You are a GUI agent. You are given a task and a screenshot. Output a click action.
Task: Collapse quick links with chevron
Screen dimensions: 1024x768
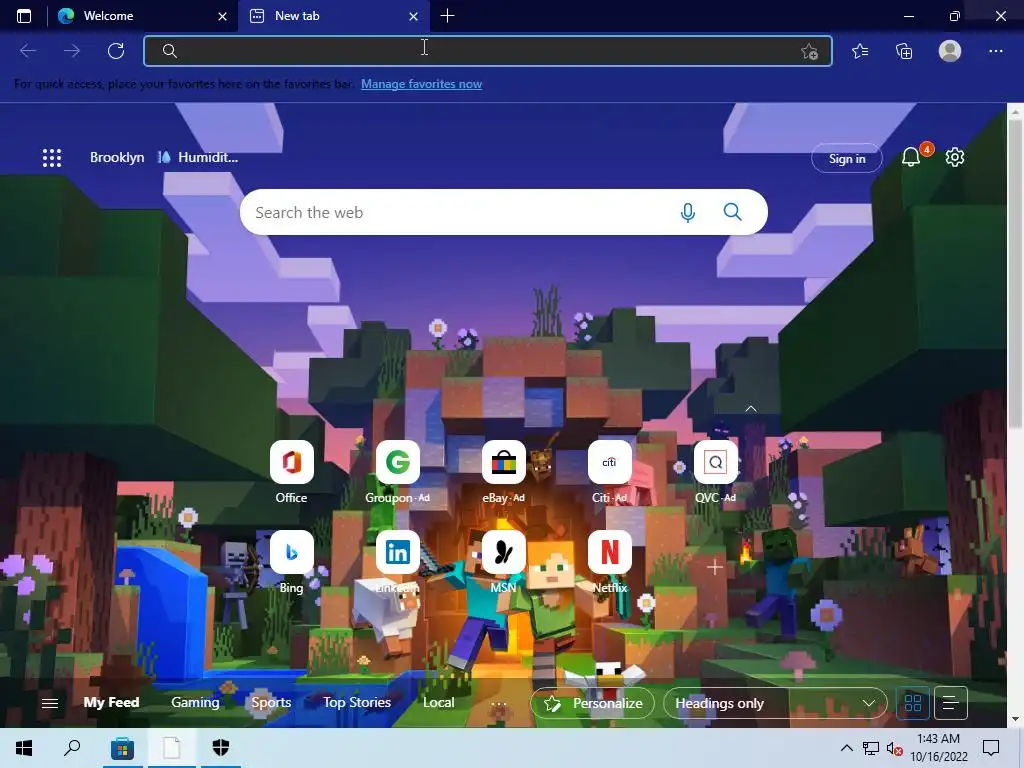751,409
